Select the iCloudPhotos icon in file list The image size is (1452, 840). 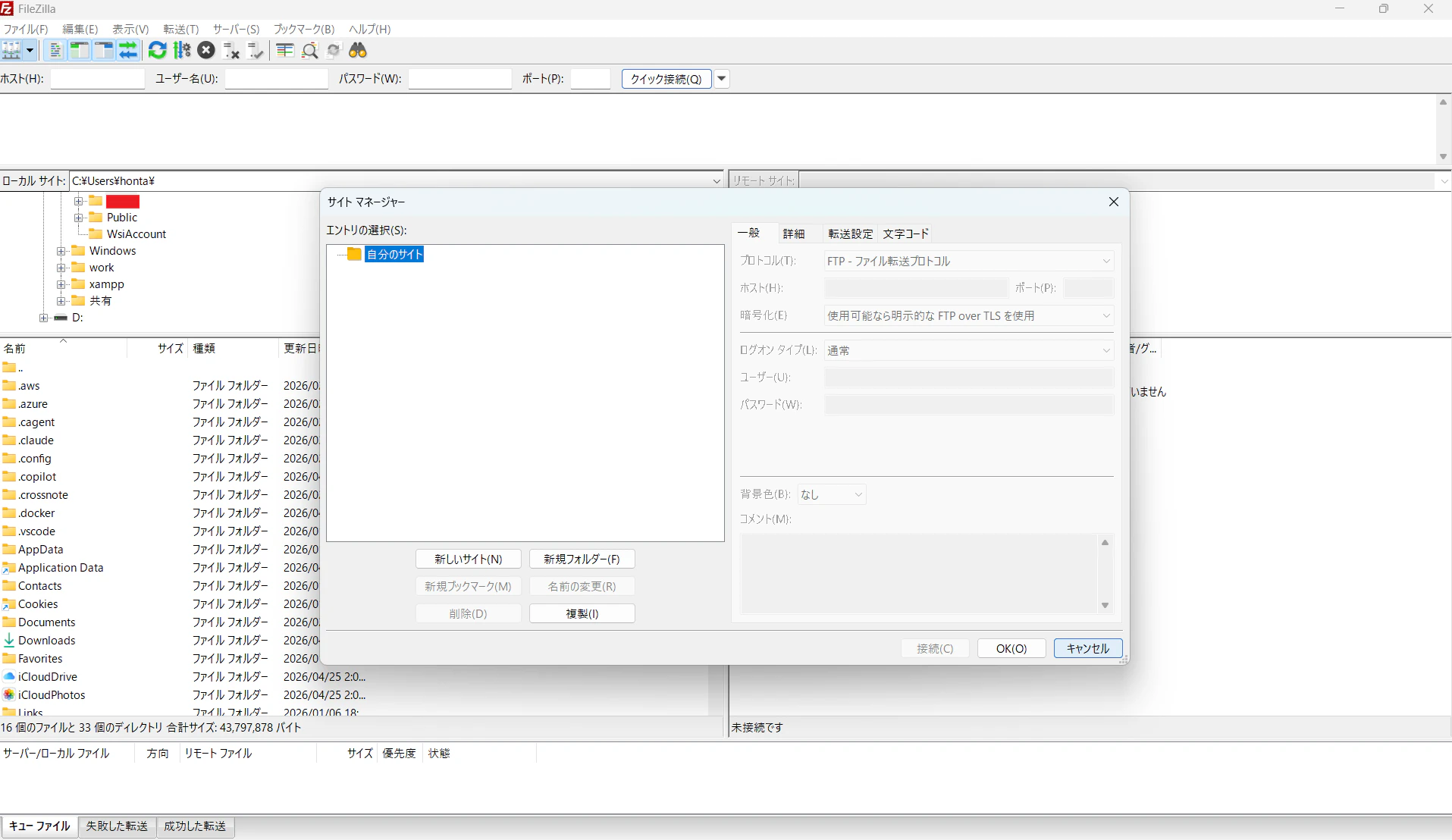[x=9, y=695]
